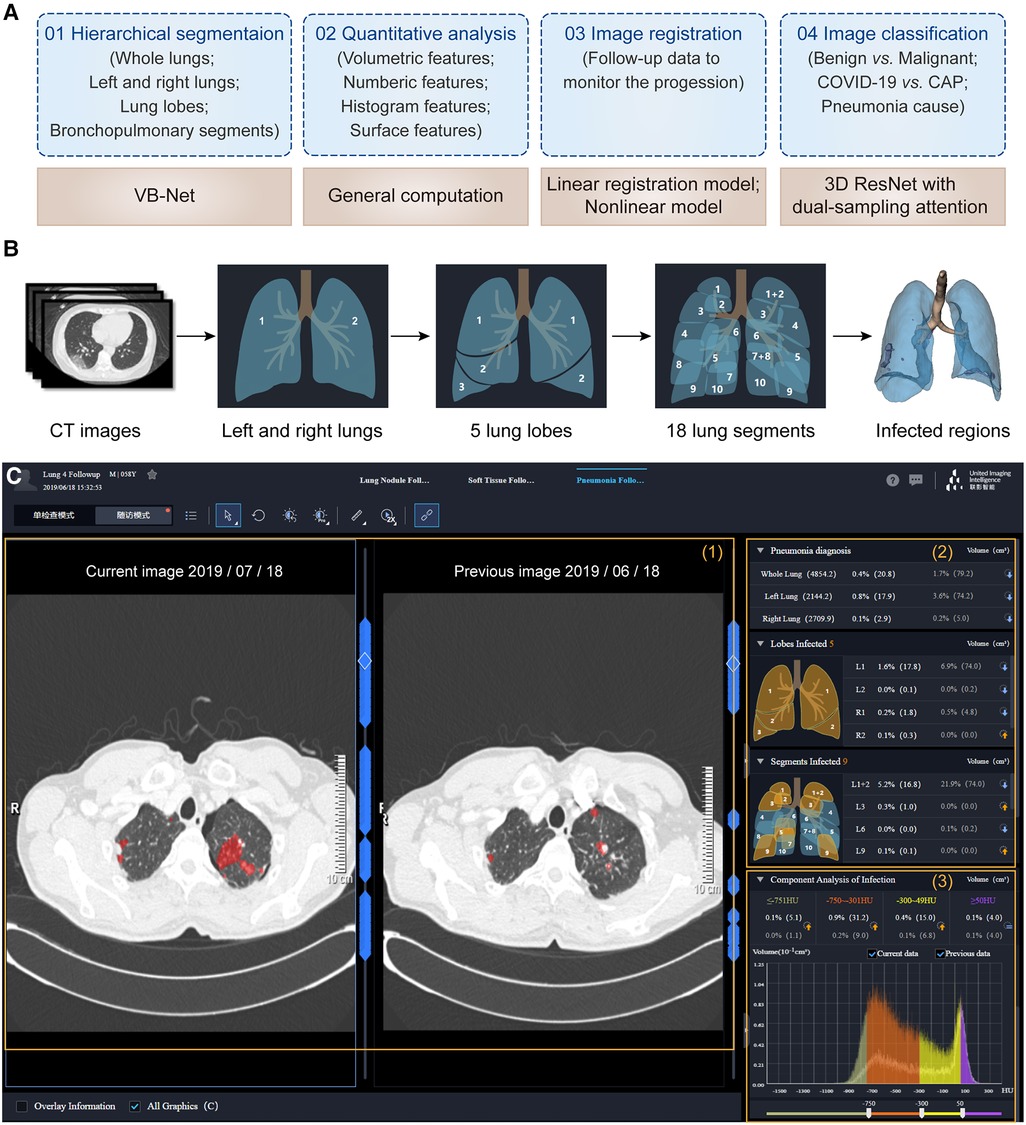Collapse the Lobes Infected section
The image size is (1026, 1125).
[761, 644]
